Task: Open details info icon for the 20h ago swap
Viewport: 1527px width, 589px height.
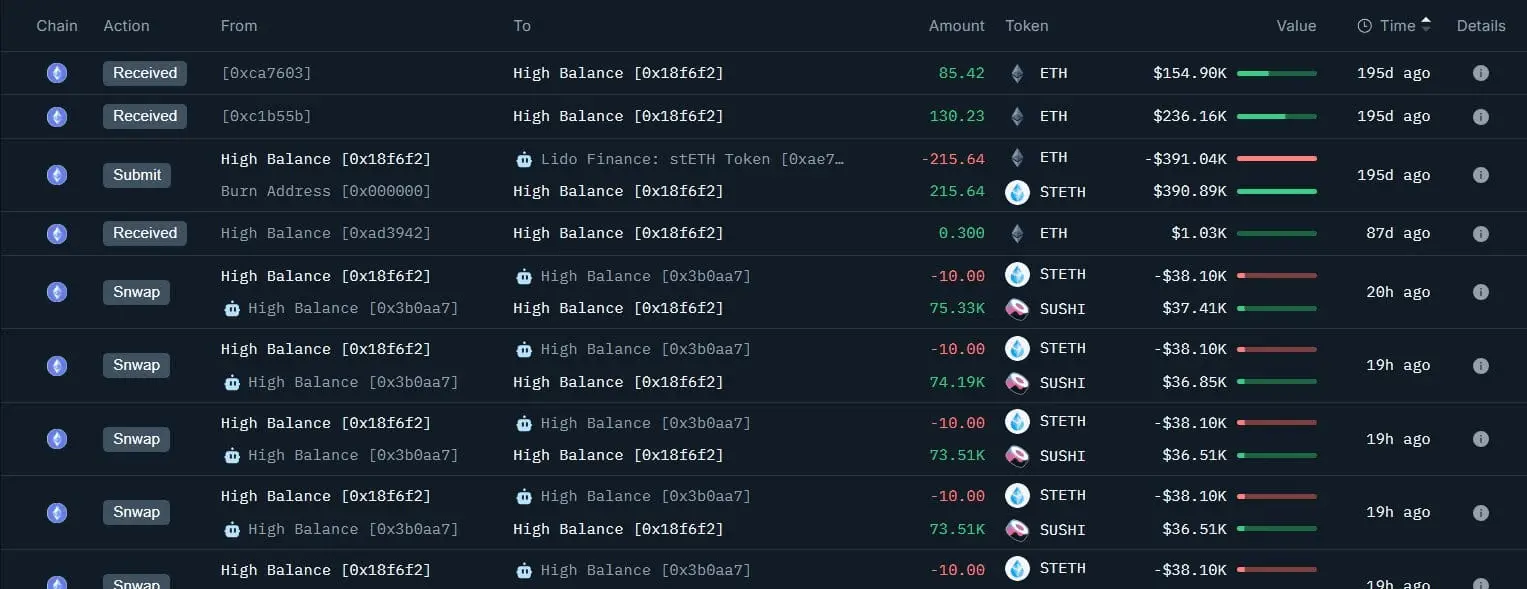Action: (1481, 292)
